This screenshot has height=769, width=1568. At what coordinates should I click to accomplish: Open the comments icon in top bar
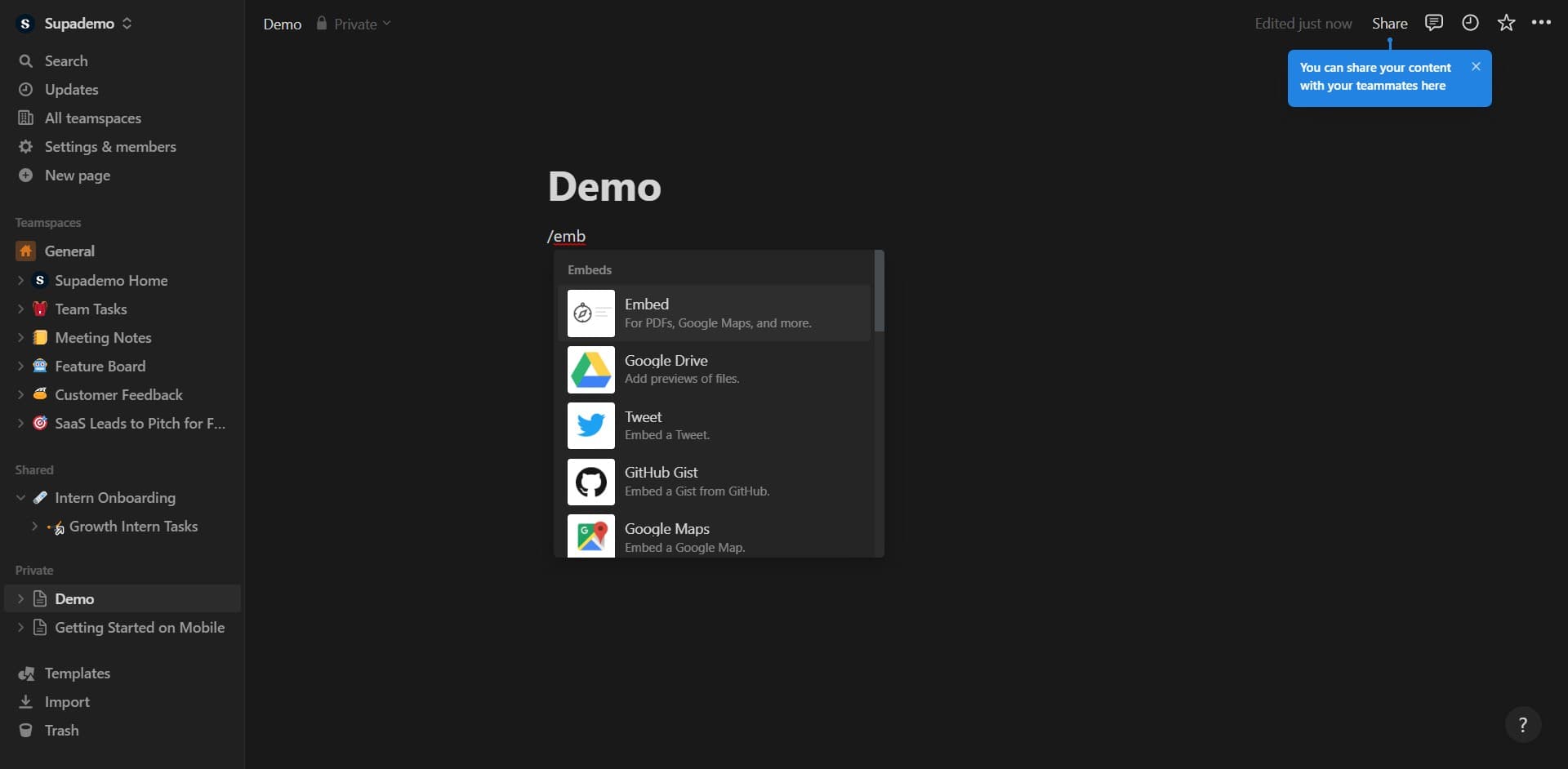pyautogui.click(x=1433, y=23)
